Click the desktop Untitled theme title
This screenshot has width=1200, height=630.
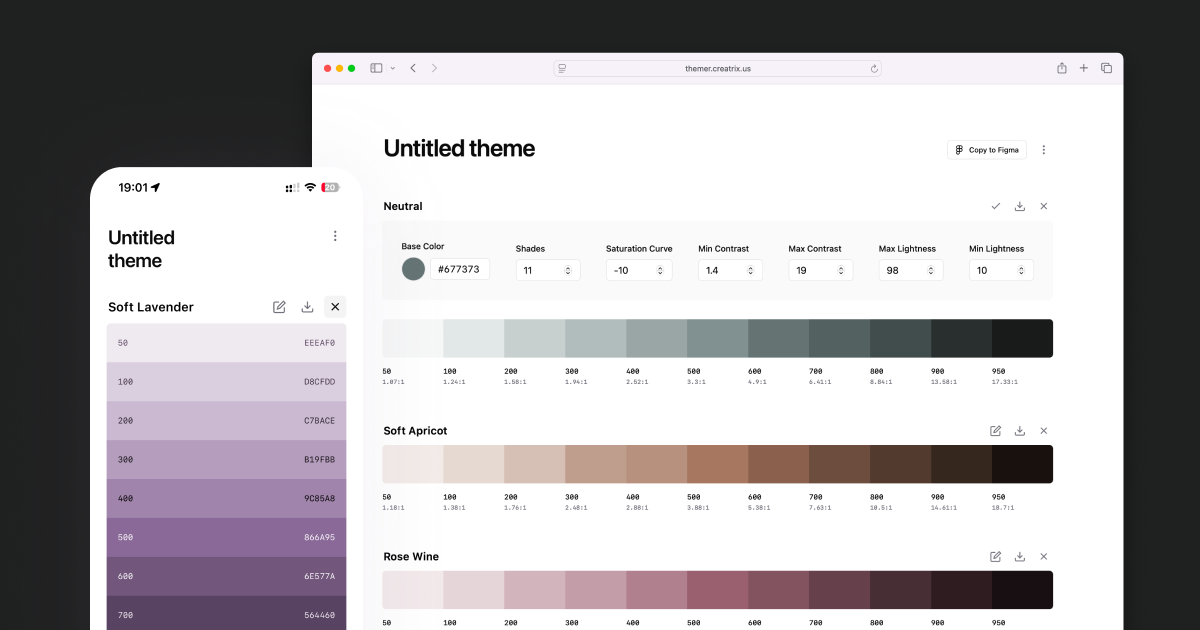click(x=459, y=149)
